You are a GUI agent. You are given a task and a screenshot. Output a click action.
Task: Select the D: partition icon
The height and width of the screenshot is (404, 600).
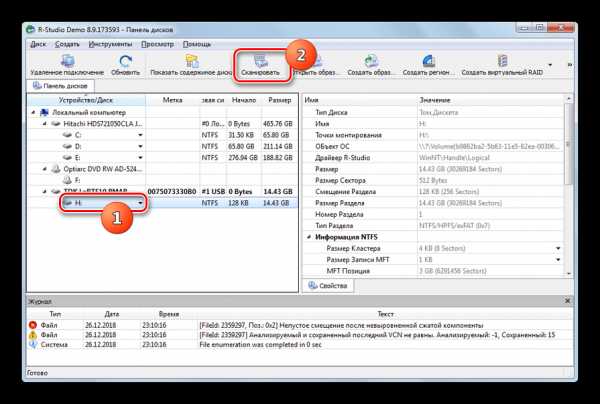coord(67,147)
